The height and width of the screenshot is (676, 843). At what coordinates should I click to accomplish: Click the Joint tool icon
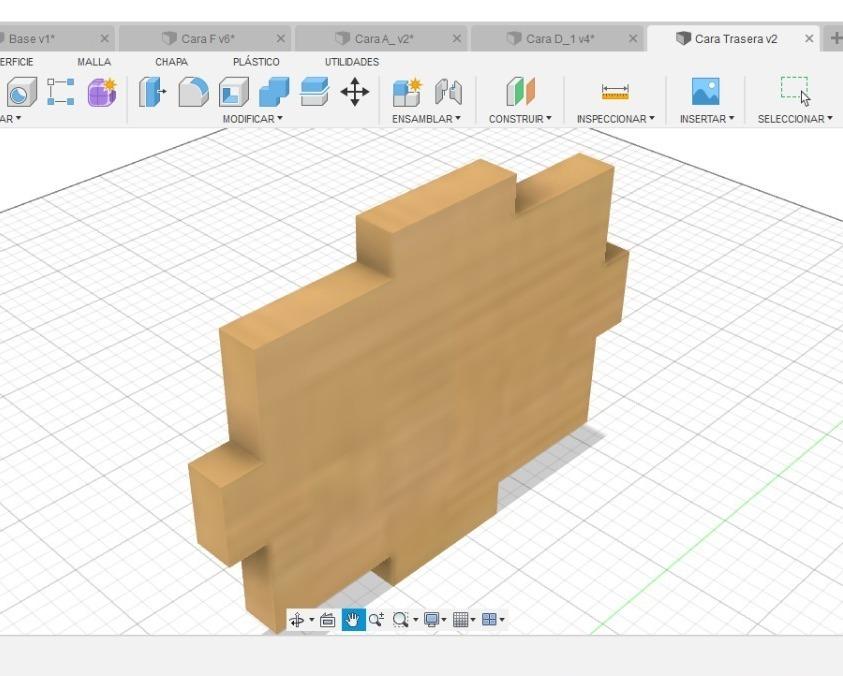pos(448,92)
